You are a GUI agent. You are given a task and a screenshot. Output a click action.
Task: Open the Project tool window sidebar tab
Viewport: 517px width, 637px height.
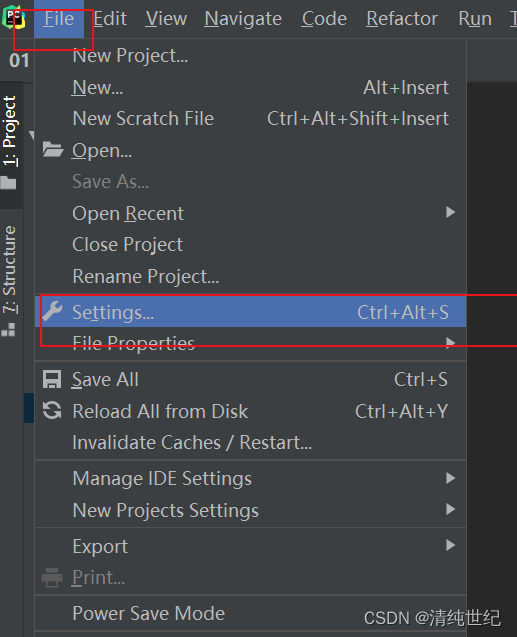[10, 143]
